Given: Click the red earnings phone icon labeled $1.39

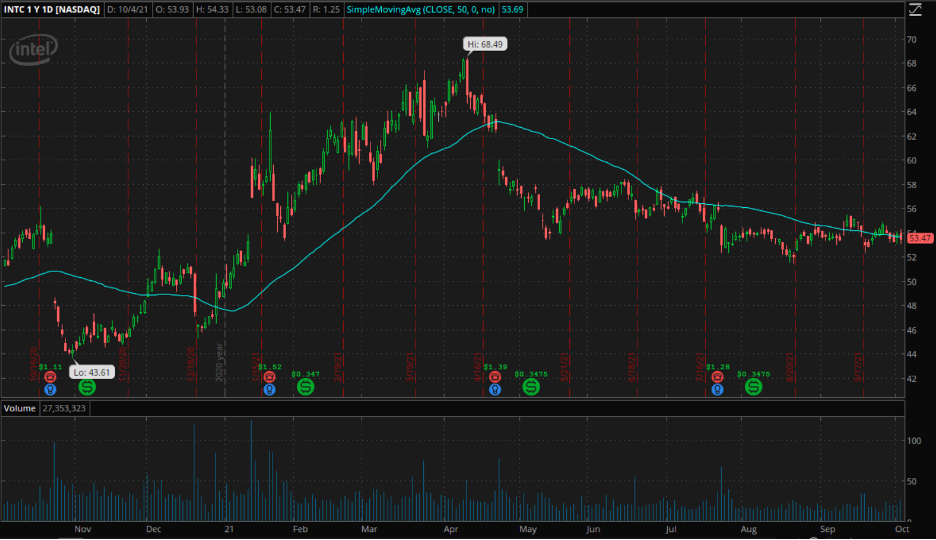Looking at the screenshot, I should click(x=494, y=377).
